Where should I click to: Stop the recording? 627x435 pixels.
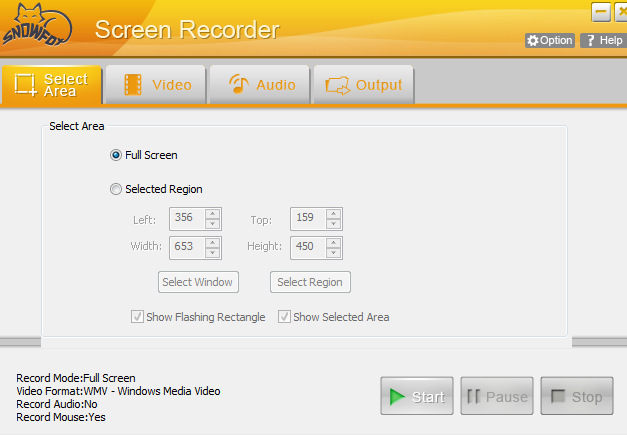(577, 396)
